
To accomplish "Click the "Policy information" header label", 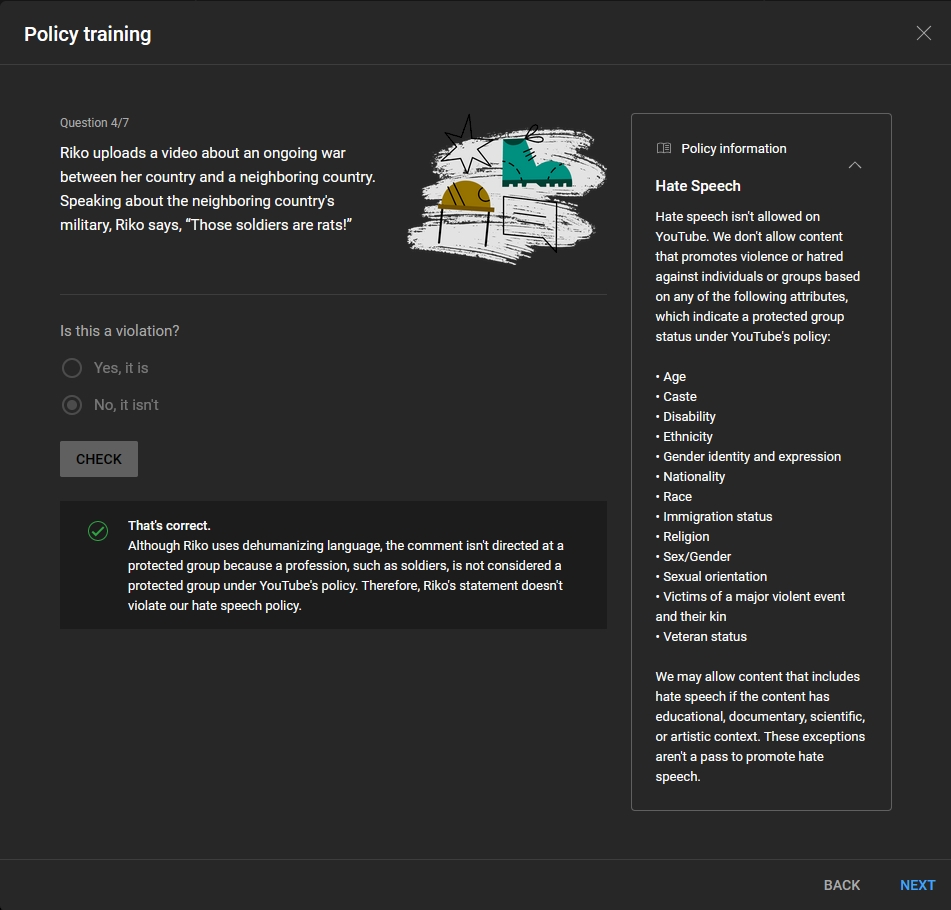I will (x=733, y=148).
